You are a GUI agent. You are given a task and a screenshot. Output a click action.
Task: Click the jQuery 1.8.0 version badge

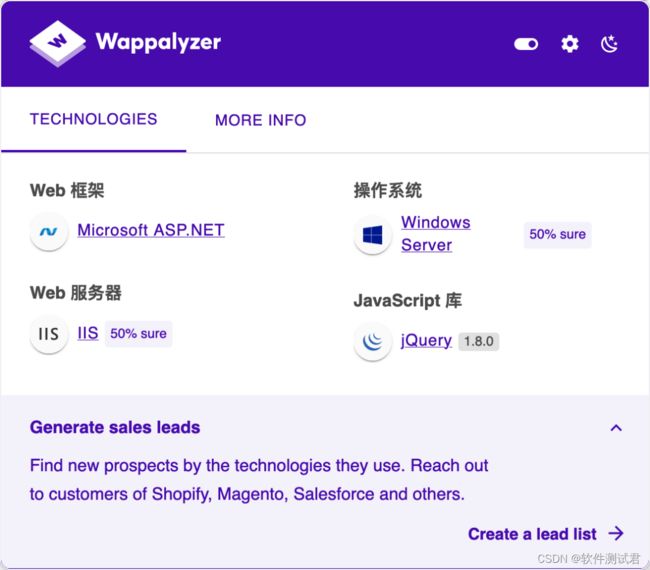pos(479,342)
